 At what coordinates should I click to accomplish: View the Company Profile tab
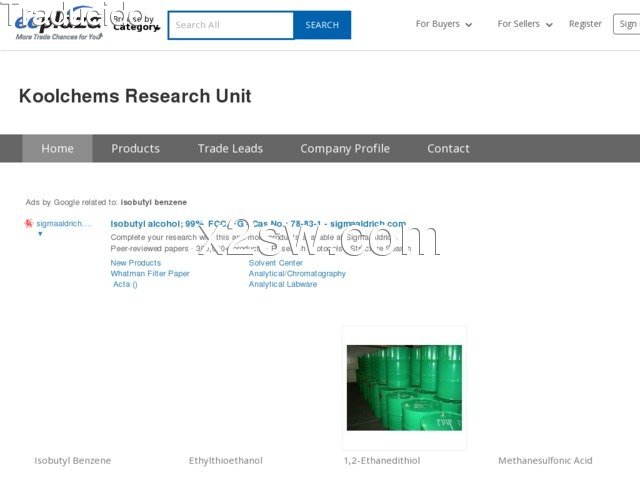point(345,148)
